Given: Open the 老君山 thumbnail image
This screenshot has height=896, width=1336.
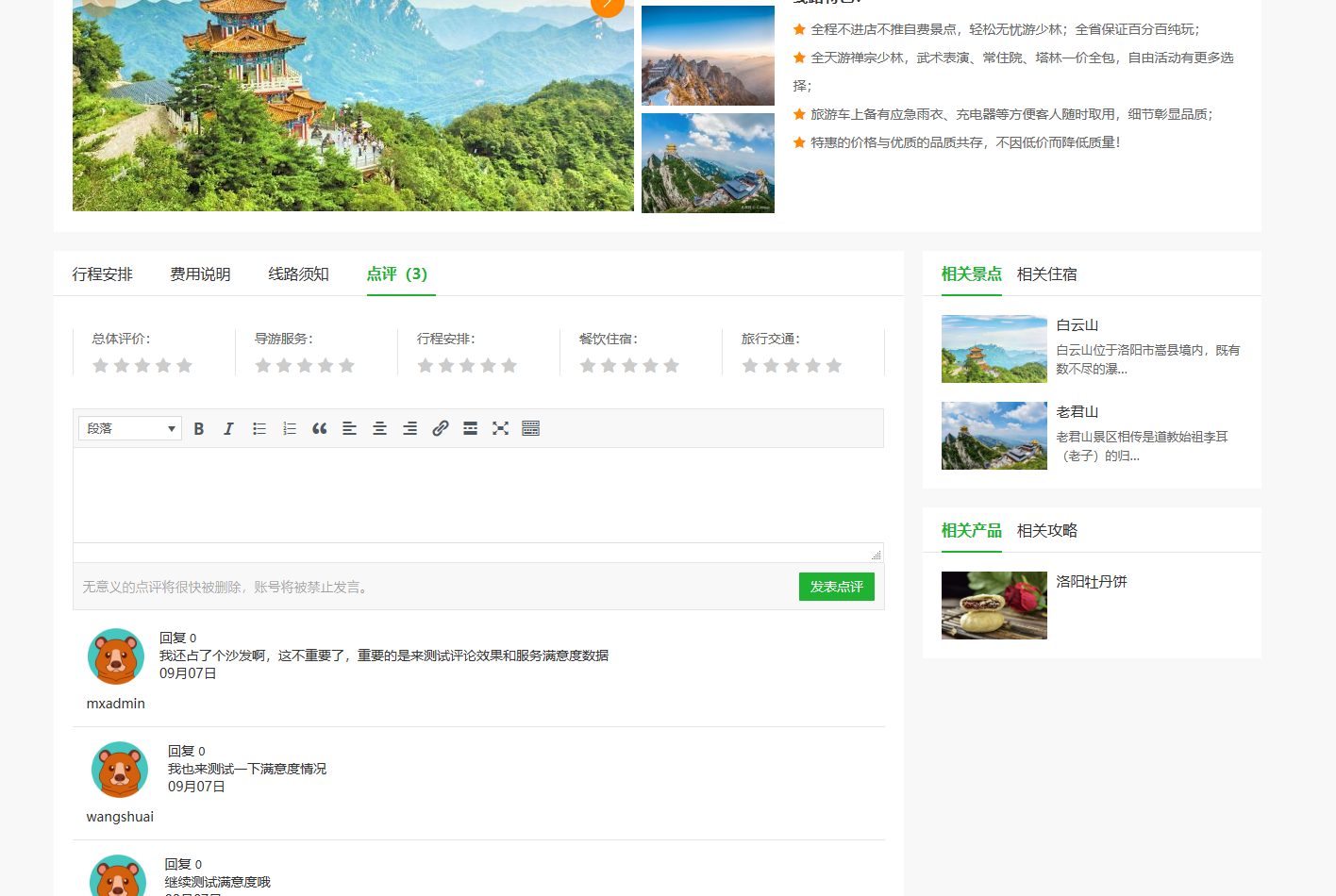Looking at the screenshot, I should (994, 436).
